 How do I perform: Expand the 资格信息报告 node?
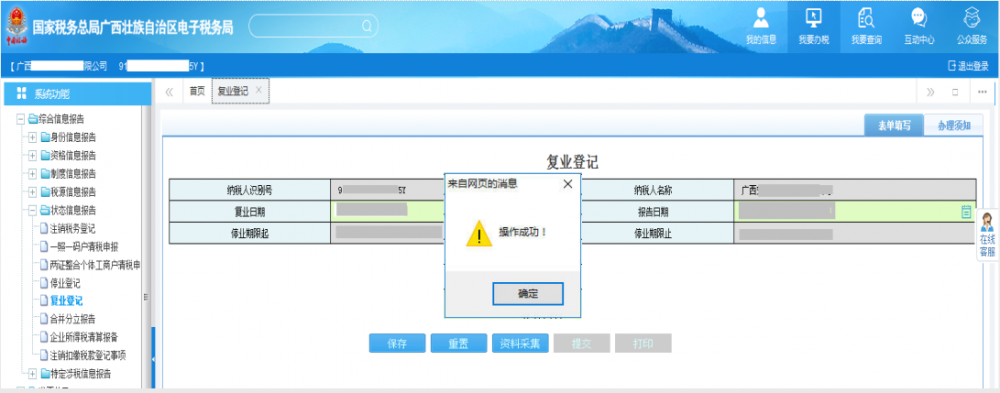click(x=33, y=155)
